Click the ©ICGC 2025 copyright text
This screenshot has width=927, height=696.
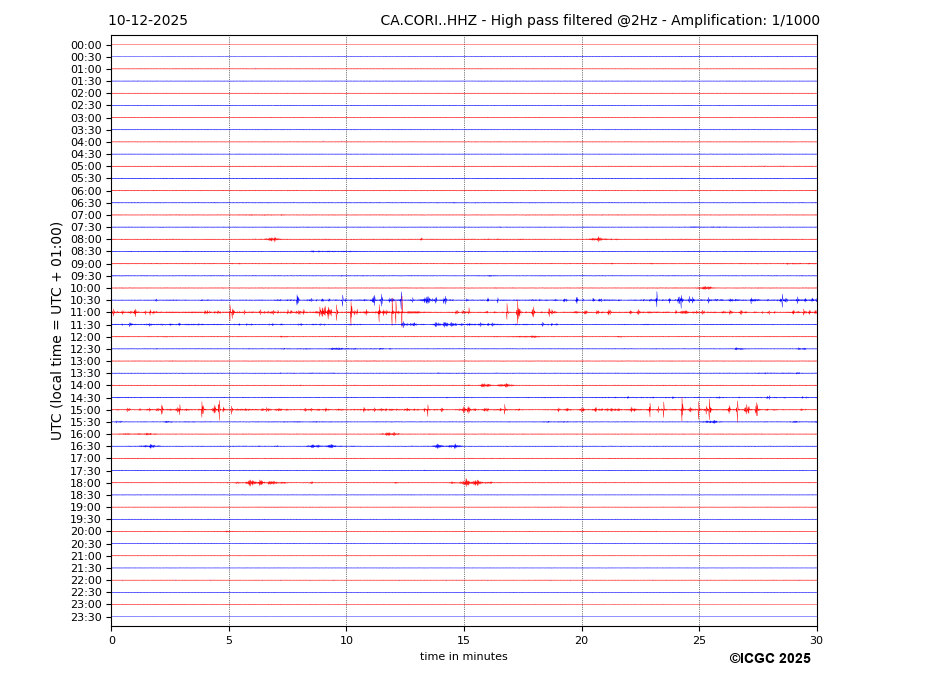(x=769, y=659)
